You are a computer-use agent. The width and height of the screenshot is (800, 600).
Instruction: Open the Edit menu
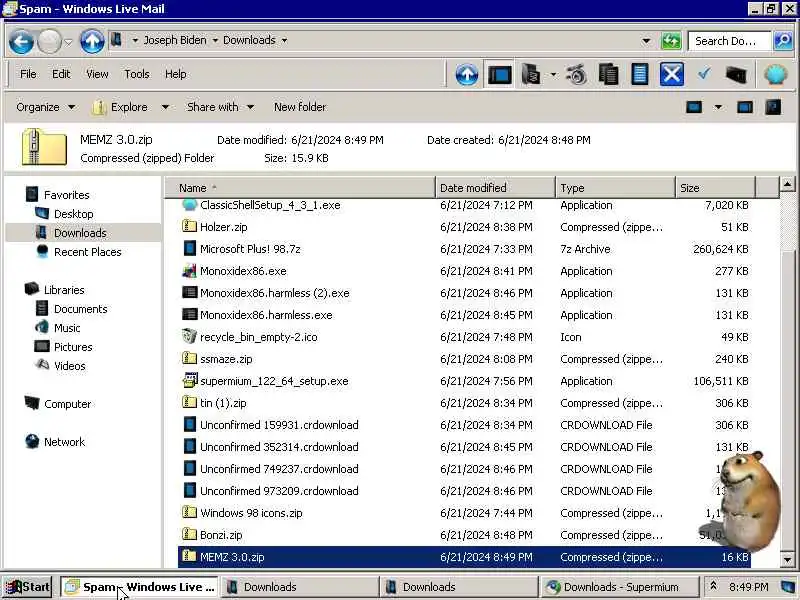(x=61, y=74)
